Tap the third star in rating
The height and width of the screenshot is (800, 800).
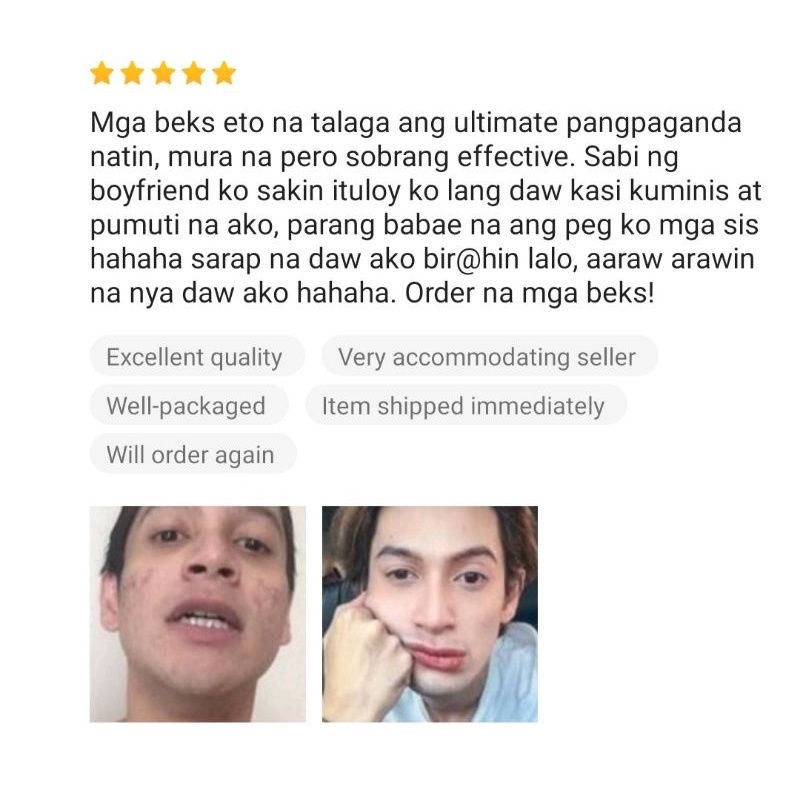point(163,73)
